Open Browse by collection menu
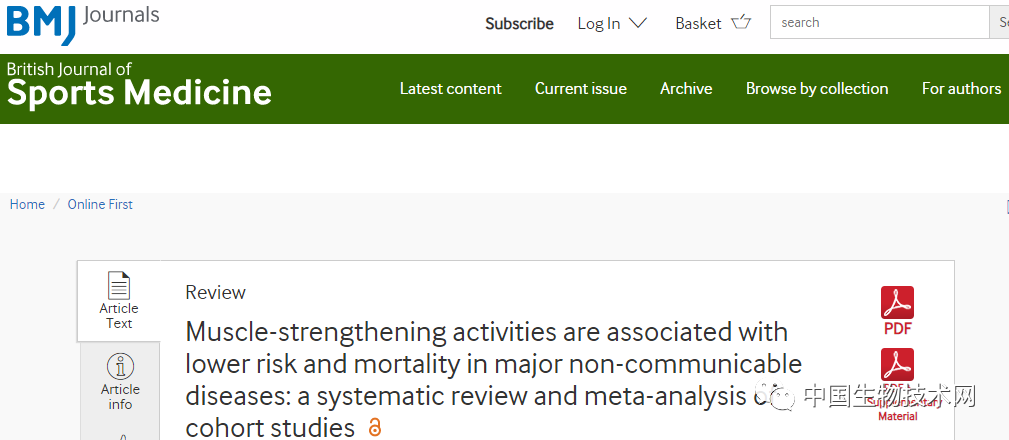The width and height of the screenshot is (1009, 440). coord(817,89)
